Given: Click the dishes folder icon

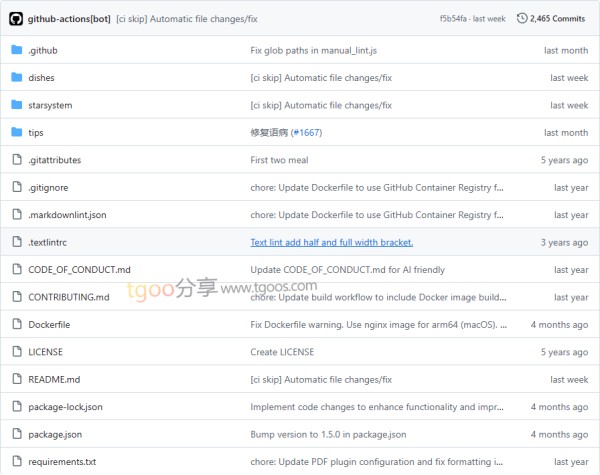Looking at the screenshot, I should (x=17, y=77).
